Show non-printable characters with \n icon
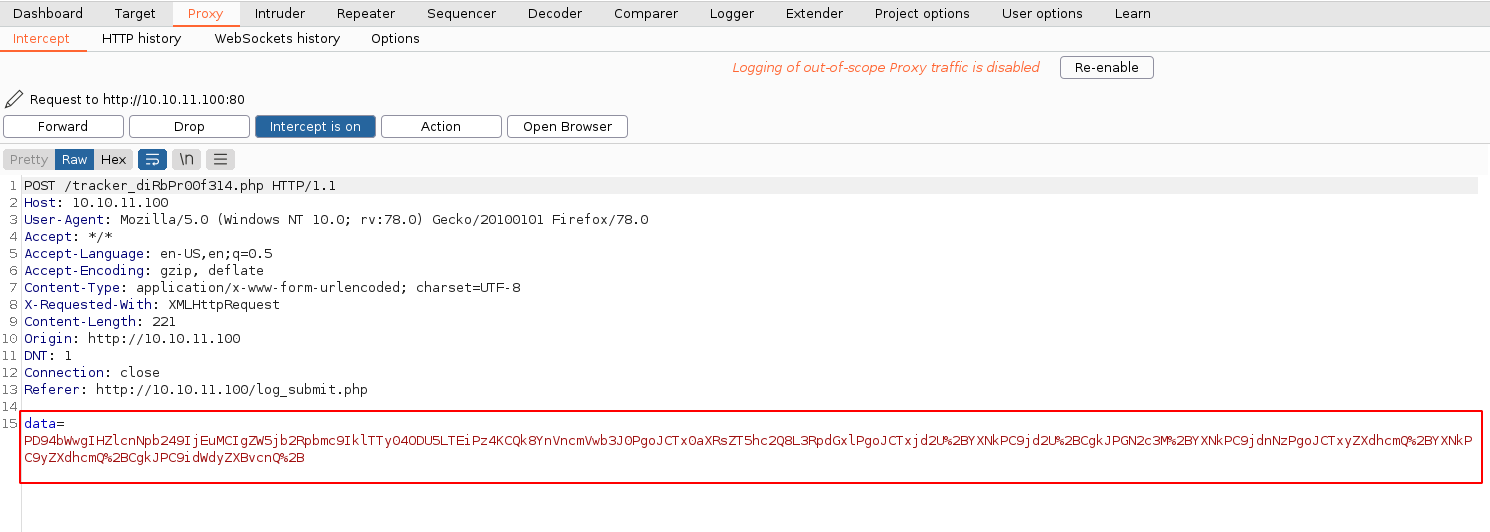This screenshot has height=532, width=1490. point(187,159)
